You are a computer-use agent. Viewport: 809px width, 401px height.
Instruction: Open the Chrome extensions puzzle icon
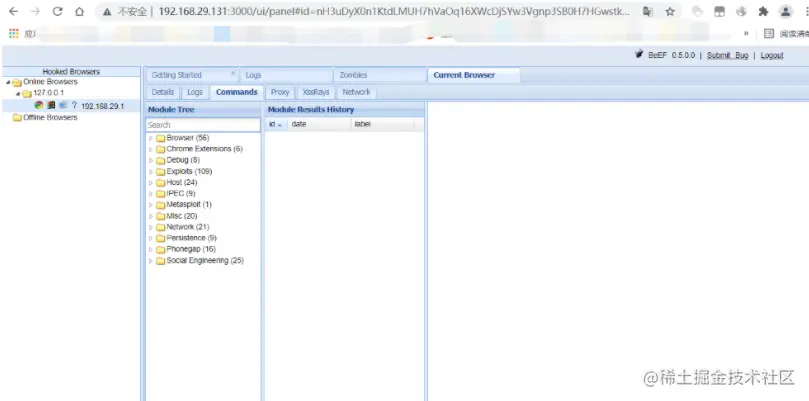coord(763,11)
